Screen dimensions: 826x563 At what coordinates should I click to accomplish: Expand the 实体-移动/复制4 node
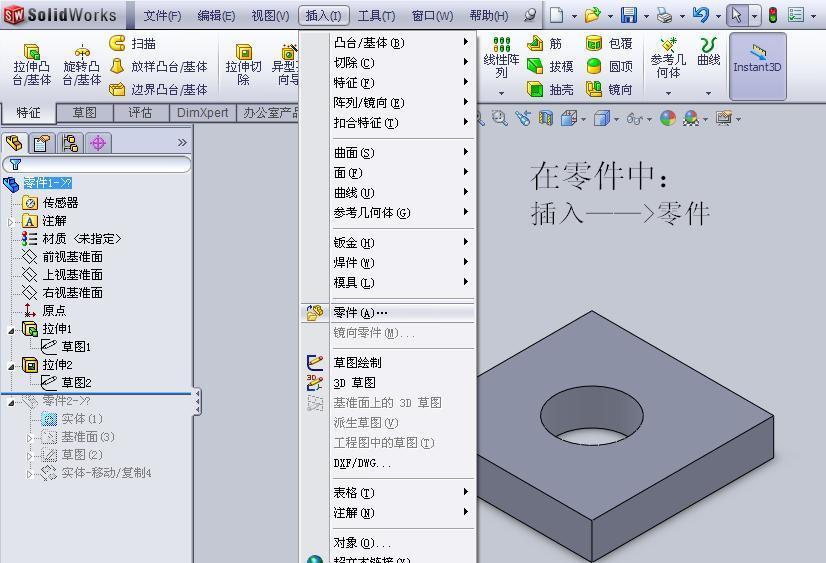click(x=30, y=474)
